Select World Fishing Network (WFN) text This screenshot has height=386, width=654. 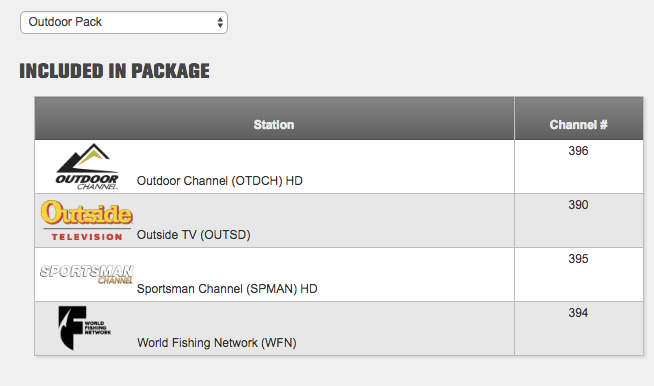coord(217,343)
